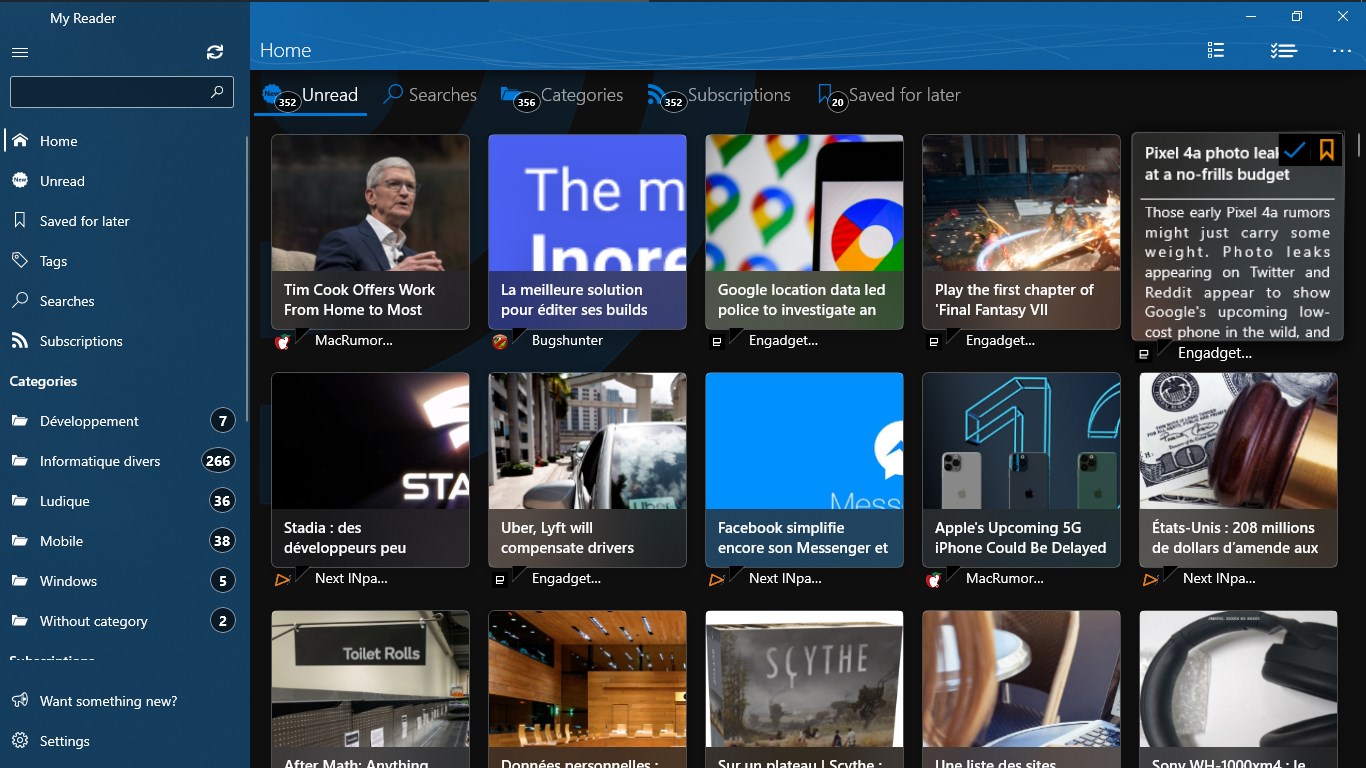Image resolution: width=1366 pixels, height=768 pixels.
Task: Mark all articles as read icon
Action: click(1283, 50)
